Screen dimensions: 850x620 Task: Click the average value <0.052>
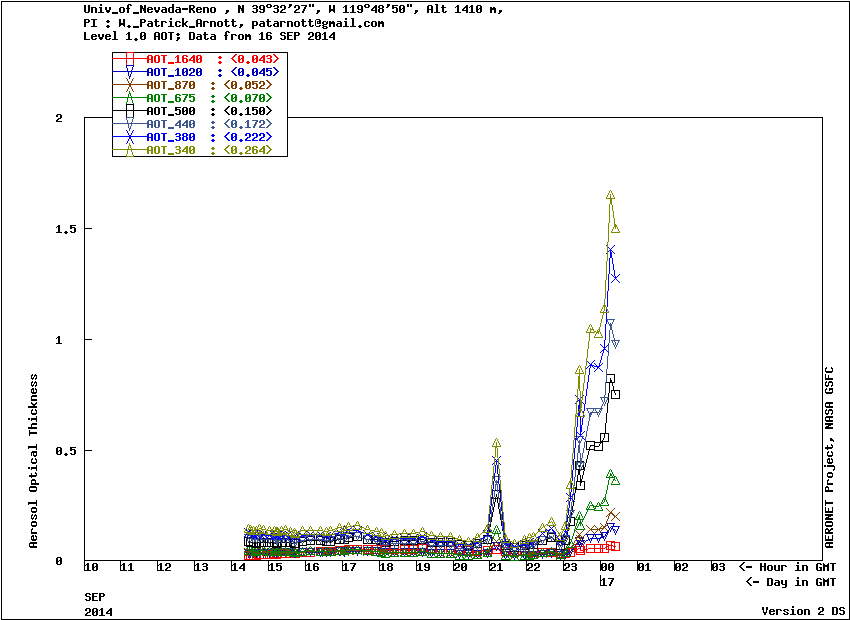(x=248, y=85)
